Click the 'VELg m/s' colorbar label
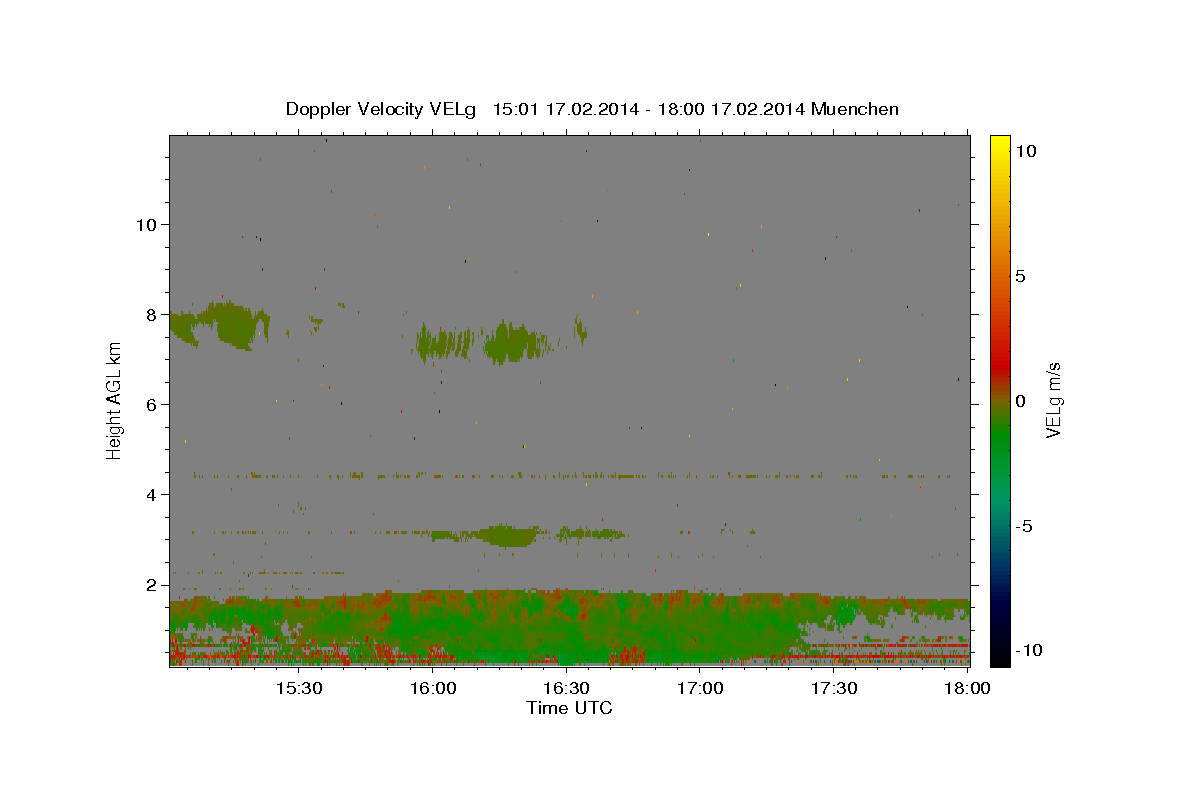This screenshot has height=800, width=1200. point(1054,400)
